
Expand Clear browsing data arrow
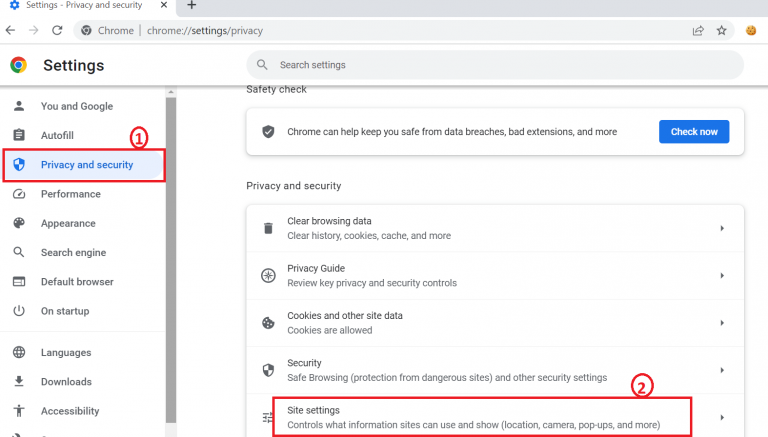point(721,229)
